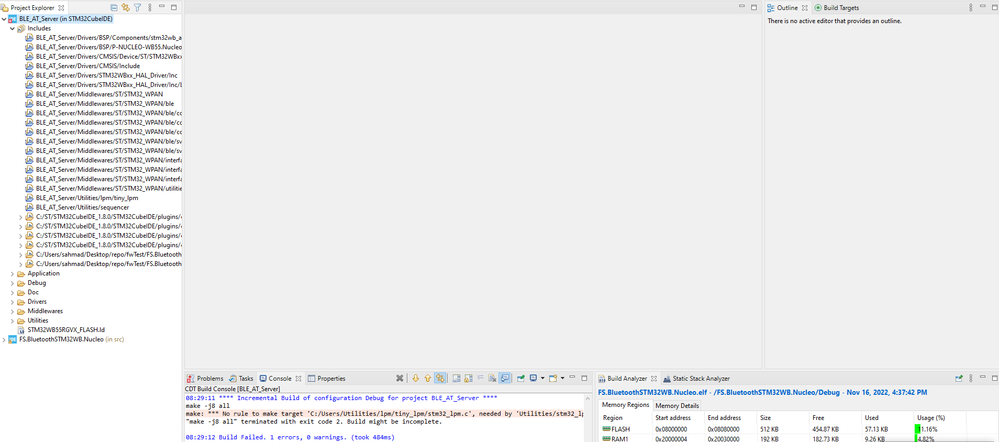Viewport: 999px width, 442px height.
Task: Switch to the Outline tab
Action: [787, 8]
